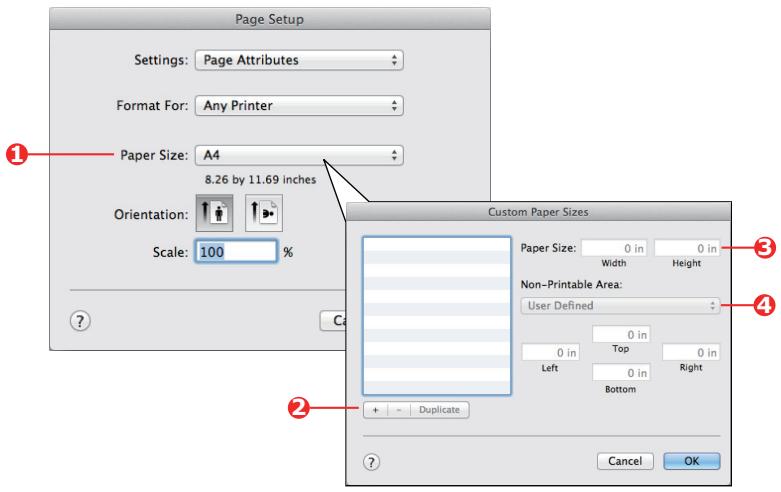Click the '8.26 by 11.69 inches' text
Viewport: 781px width, 492px height.
point(260,180)
